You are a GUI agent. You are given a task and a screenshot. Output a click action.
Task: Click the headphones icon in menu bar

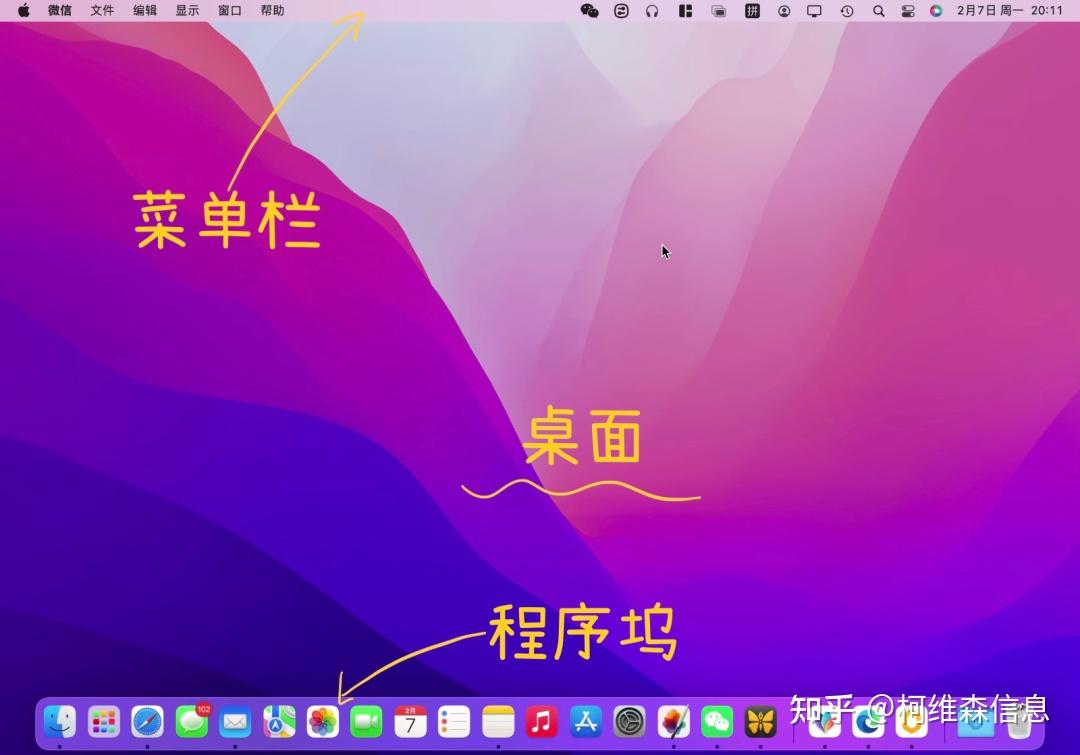click(652, 11)
